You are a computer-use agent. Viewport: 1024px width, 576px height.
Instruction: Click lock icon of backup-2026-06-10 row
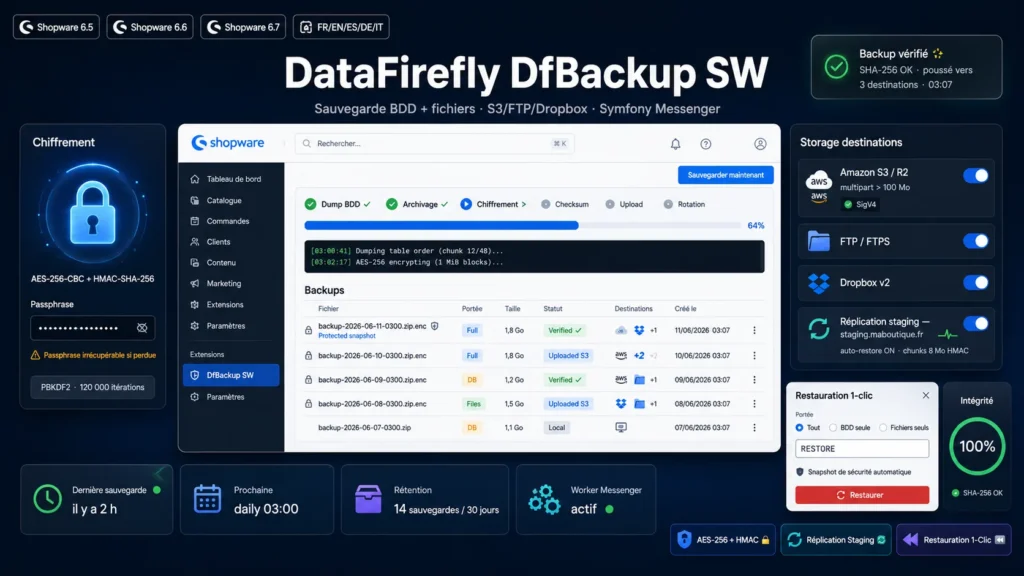pyautogui.click(x=308, y=355)
